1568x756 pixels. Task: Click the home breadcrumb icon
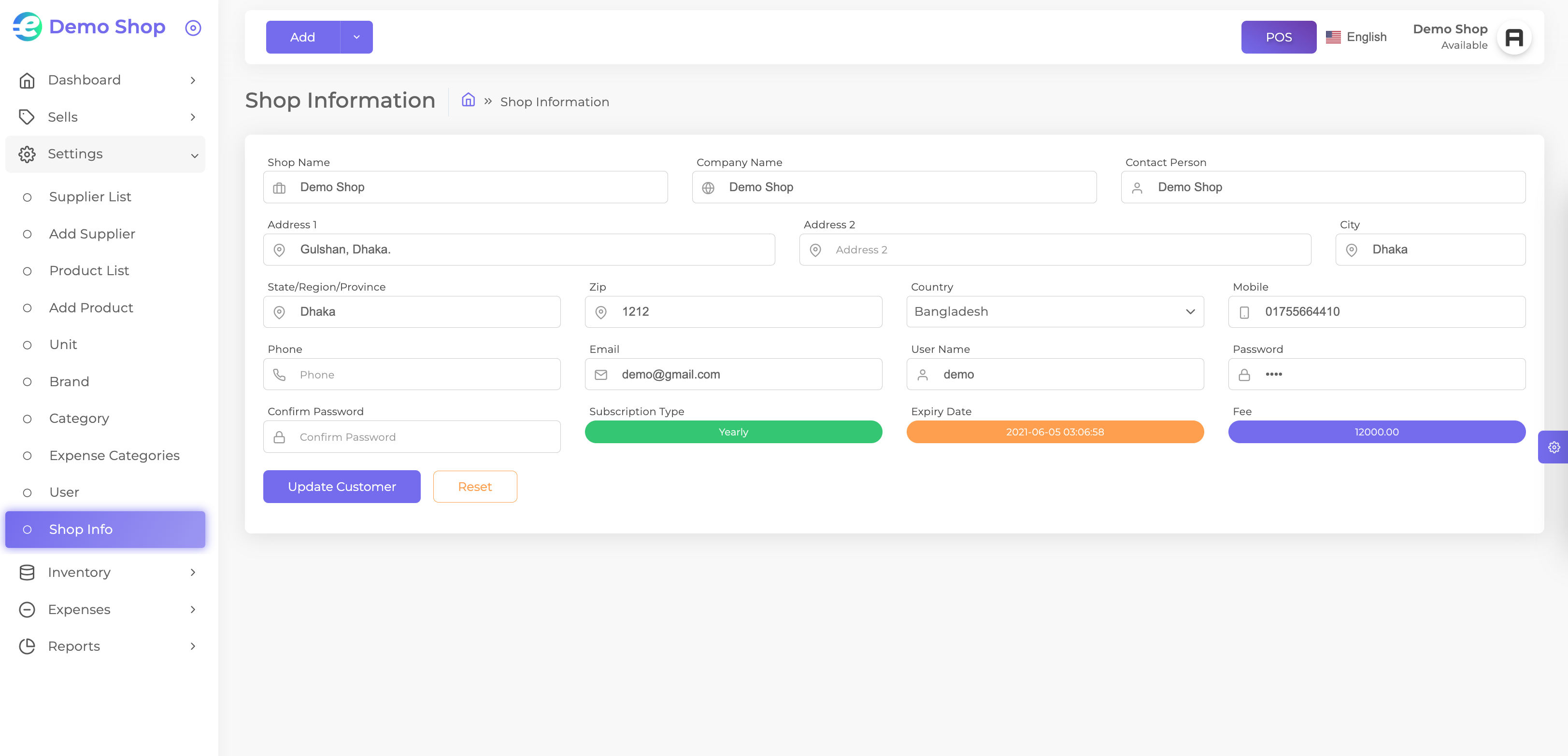click(468, 100)
